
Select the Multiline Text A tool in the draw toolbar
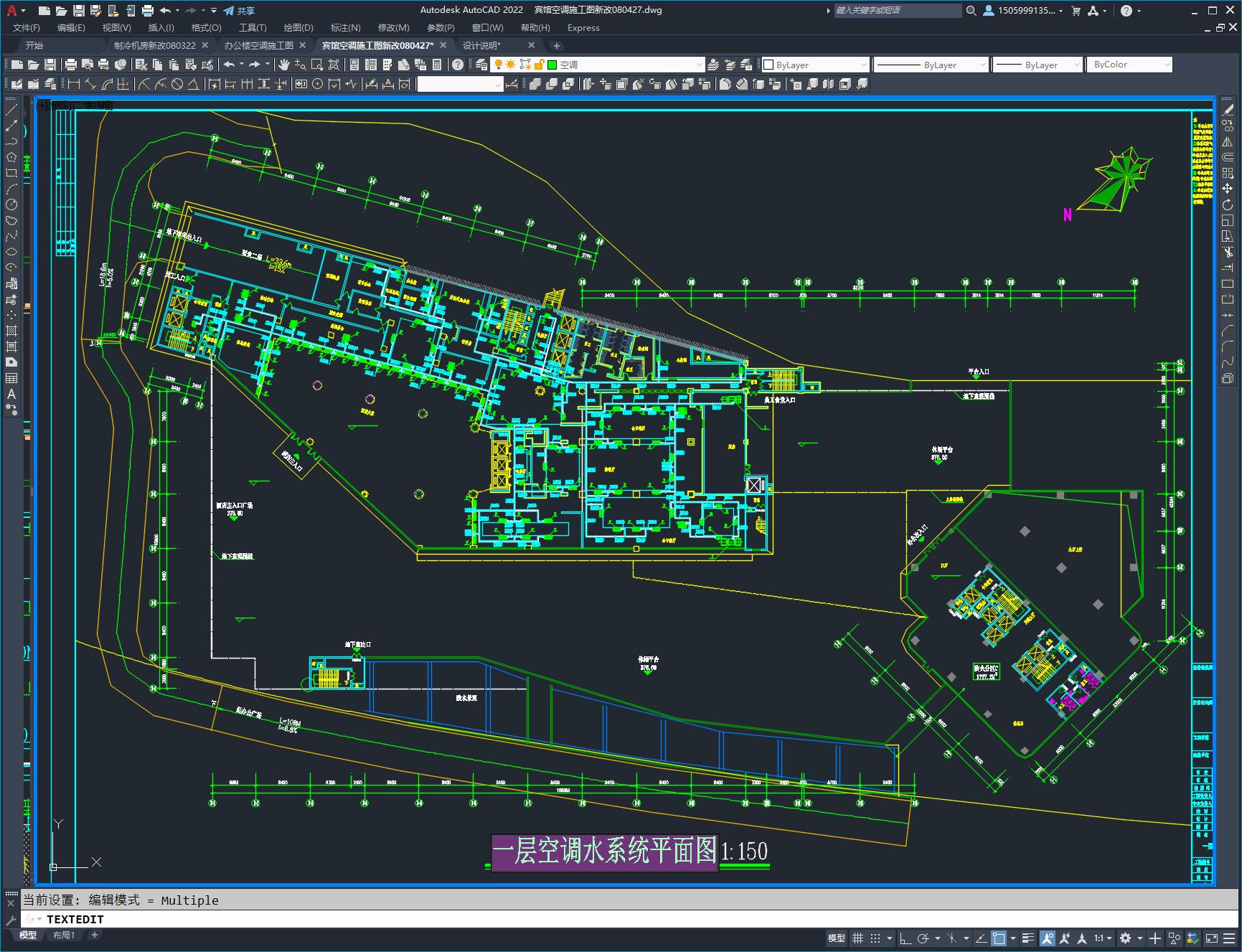(11, 394)
